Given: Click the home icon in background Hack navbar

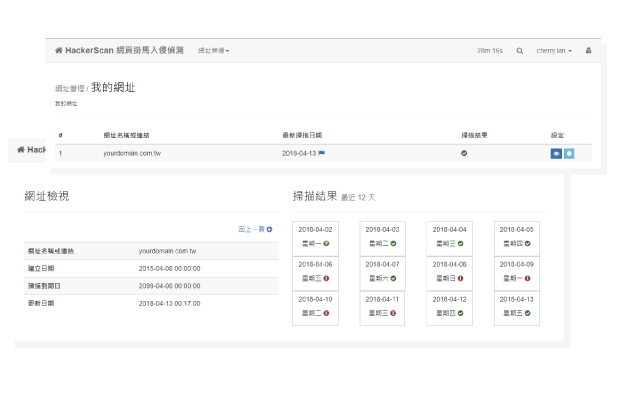Looking at the screenshot, I should click(x=21, y=149).
